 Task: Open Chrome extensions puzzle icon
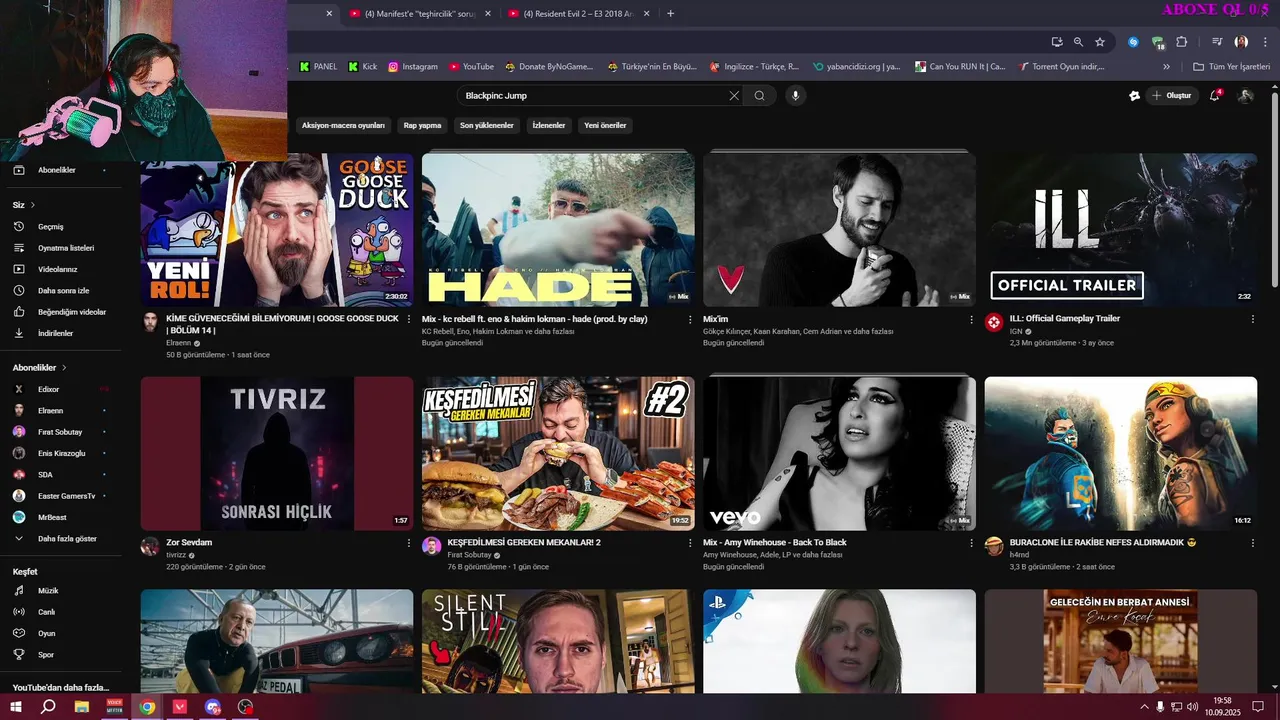tap(1182, 42)
